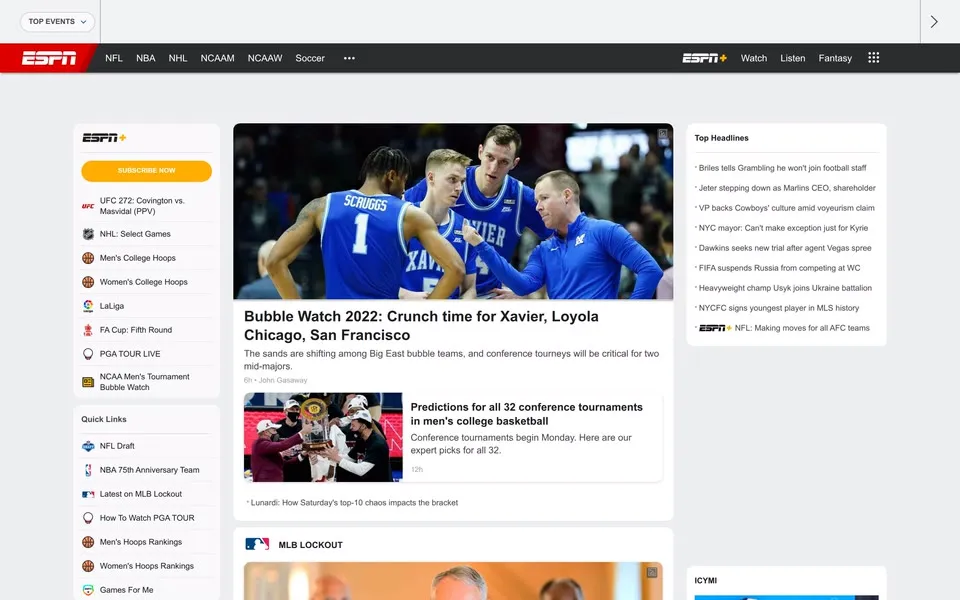Click the MLB logo in MLB Lockout header
Screen dimensions: 960x600
[x=257, y=544]
